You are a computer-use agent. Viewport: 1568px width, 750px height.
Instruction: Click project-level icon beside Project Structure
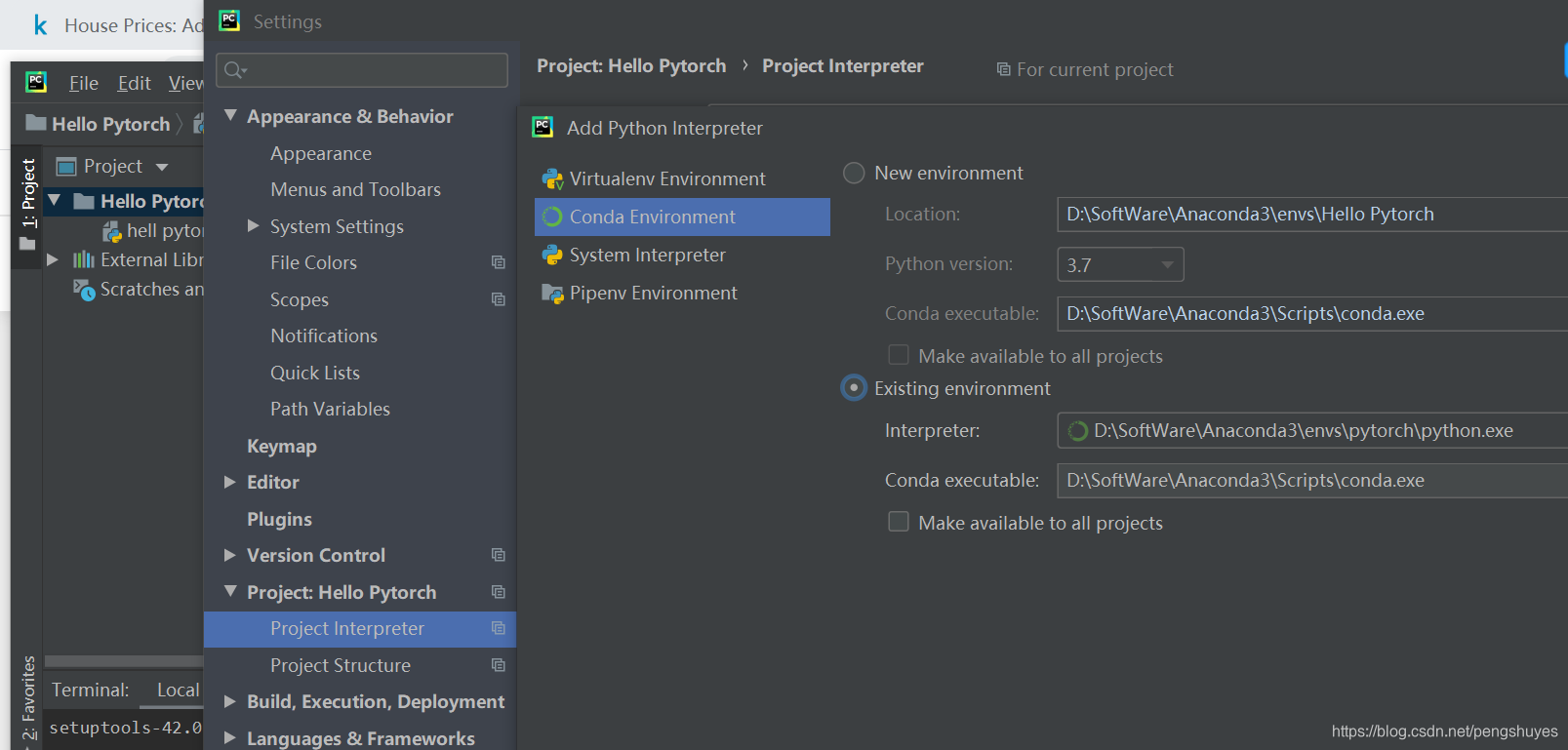click(499, 665)
